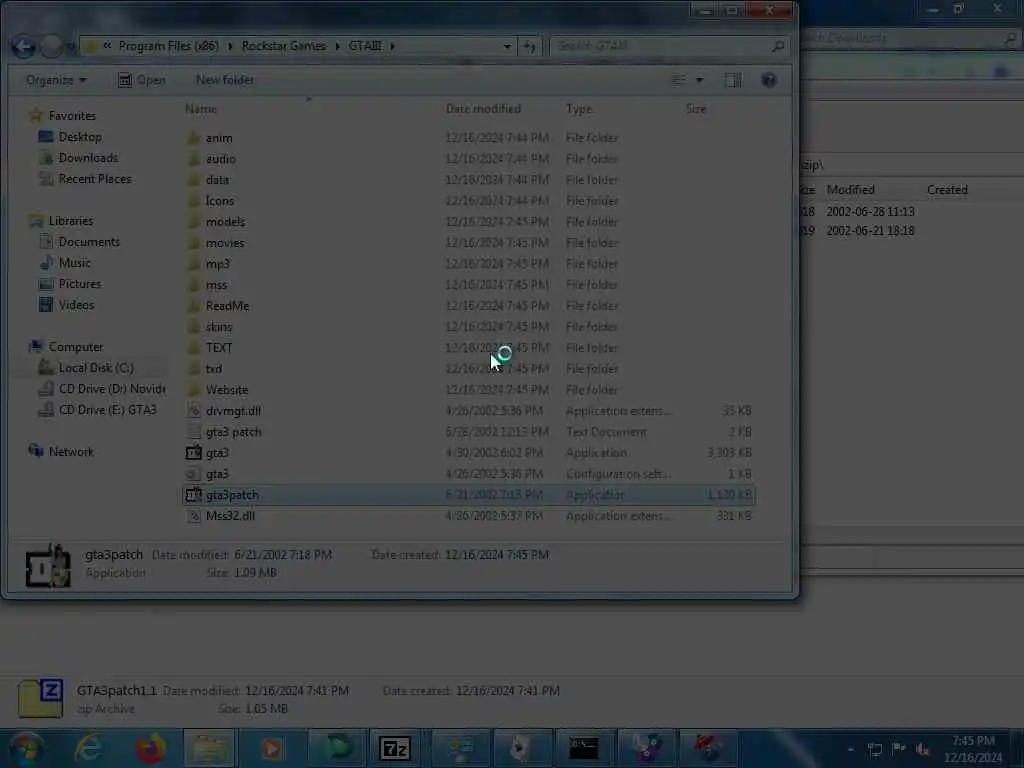The height and width of the screenshot is (768, 1024).
Task: Click Created column in 7-Zip window
Action: coord(947,189)
